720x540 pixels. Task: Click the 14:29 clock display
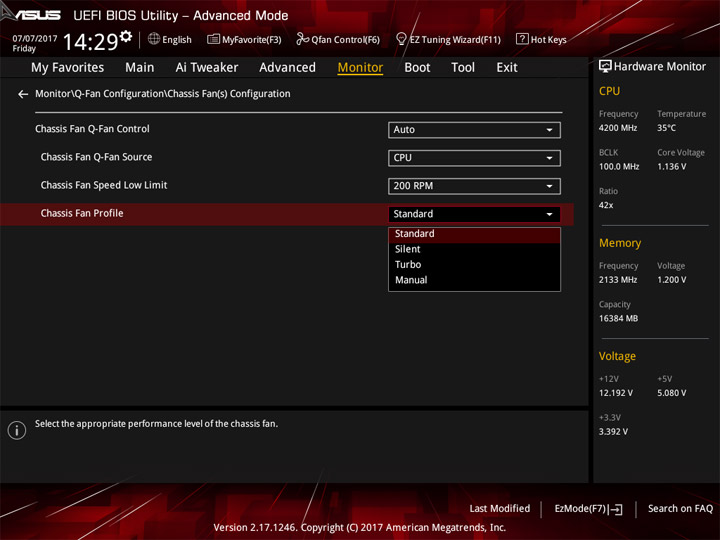click(x=90, y=42)
